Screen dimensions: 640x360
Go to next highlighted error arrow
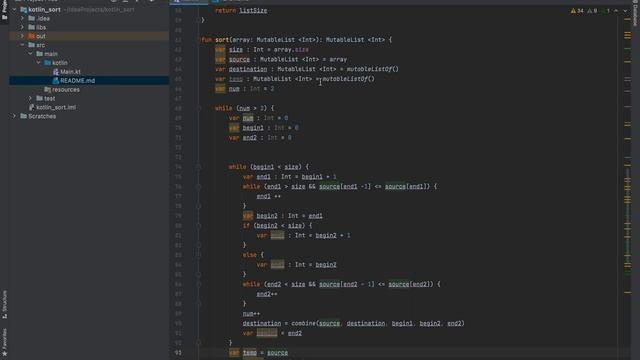(625, 11)
